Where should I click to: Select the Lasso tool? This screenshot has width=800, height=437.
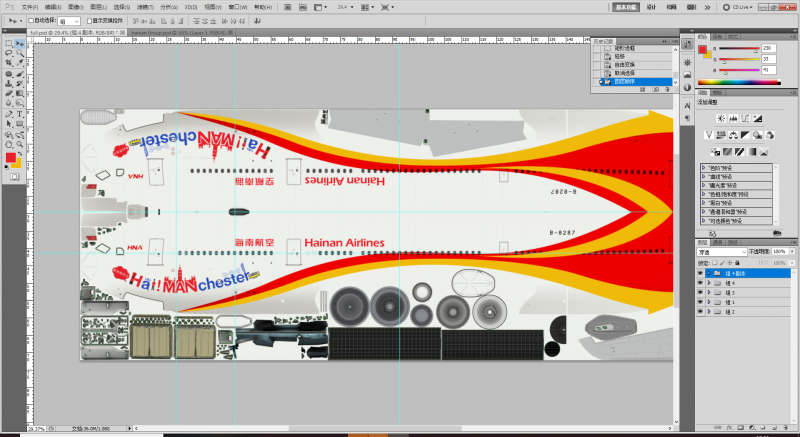coord(9,54)
